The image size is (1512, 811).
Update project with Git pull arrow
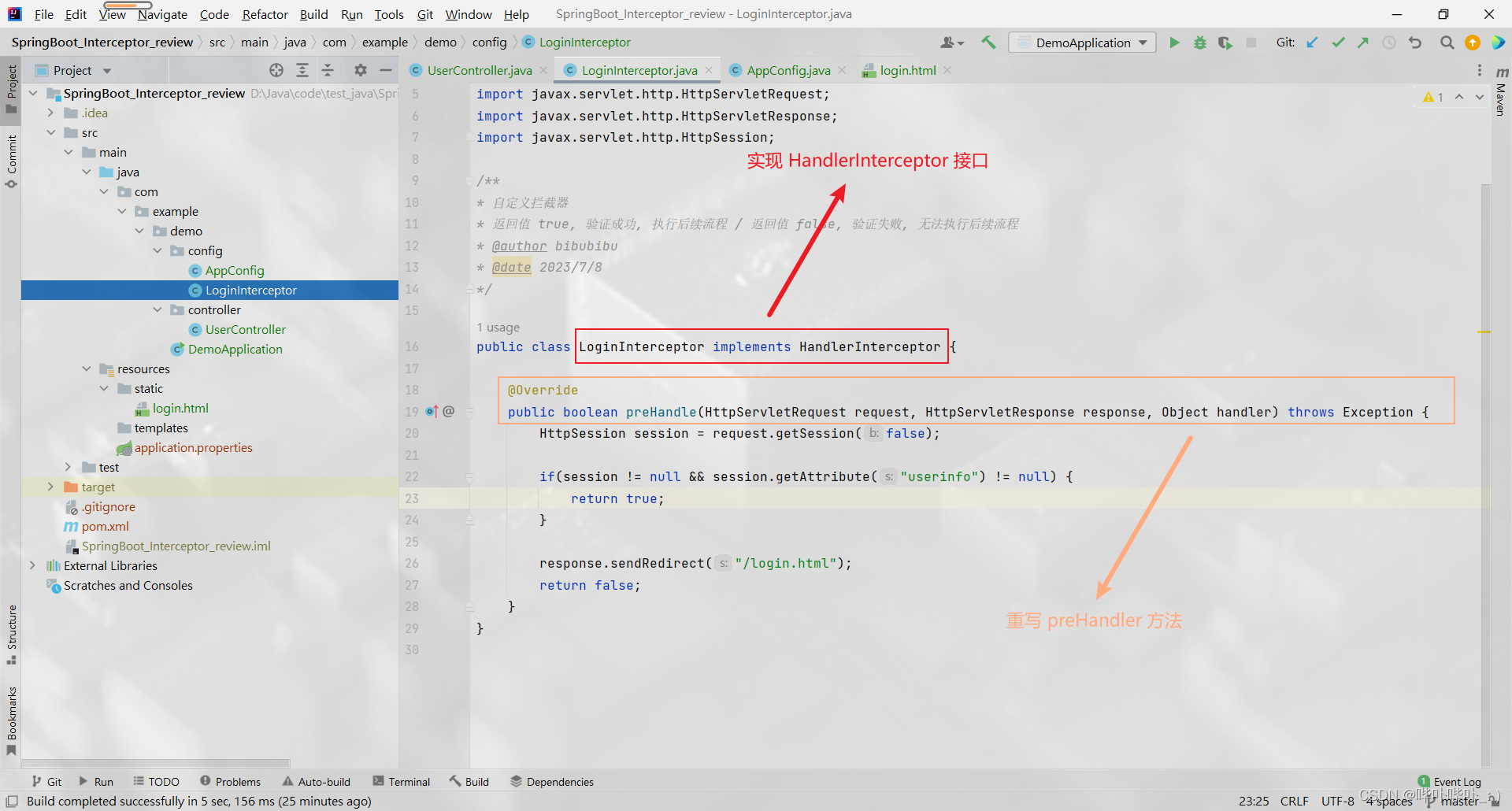pos(1312,43)
